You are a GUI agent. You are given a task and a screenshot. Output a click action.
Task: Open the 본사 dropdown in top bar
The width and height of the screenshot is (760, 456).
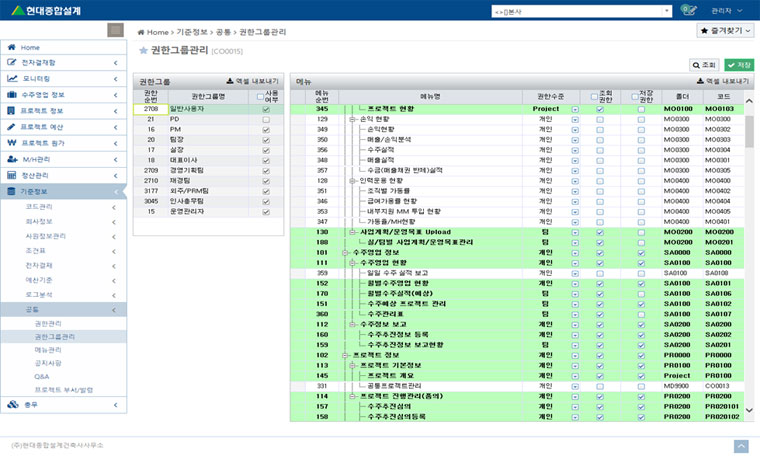click(581, 10)
